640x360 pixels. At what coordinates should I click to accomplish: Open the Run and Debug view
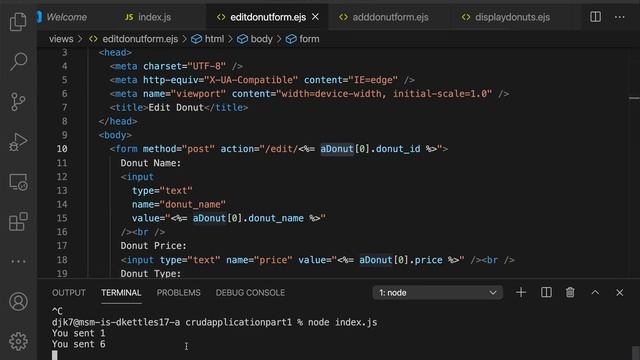click(x=18, y=142)
